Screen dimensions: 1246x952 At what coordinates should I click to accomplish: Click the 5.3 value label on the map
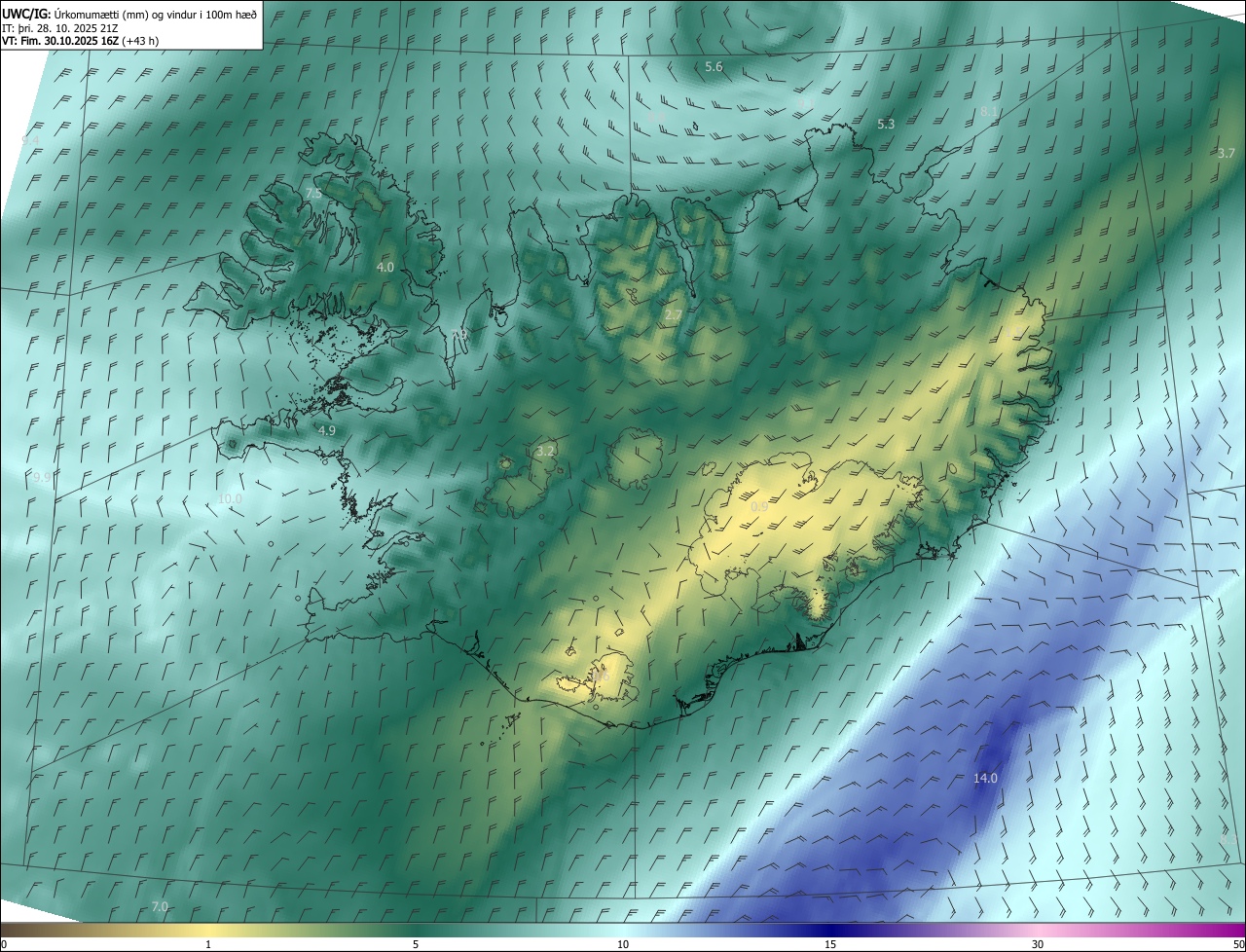click(x=886, y=125)
